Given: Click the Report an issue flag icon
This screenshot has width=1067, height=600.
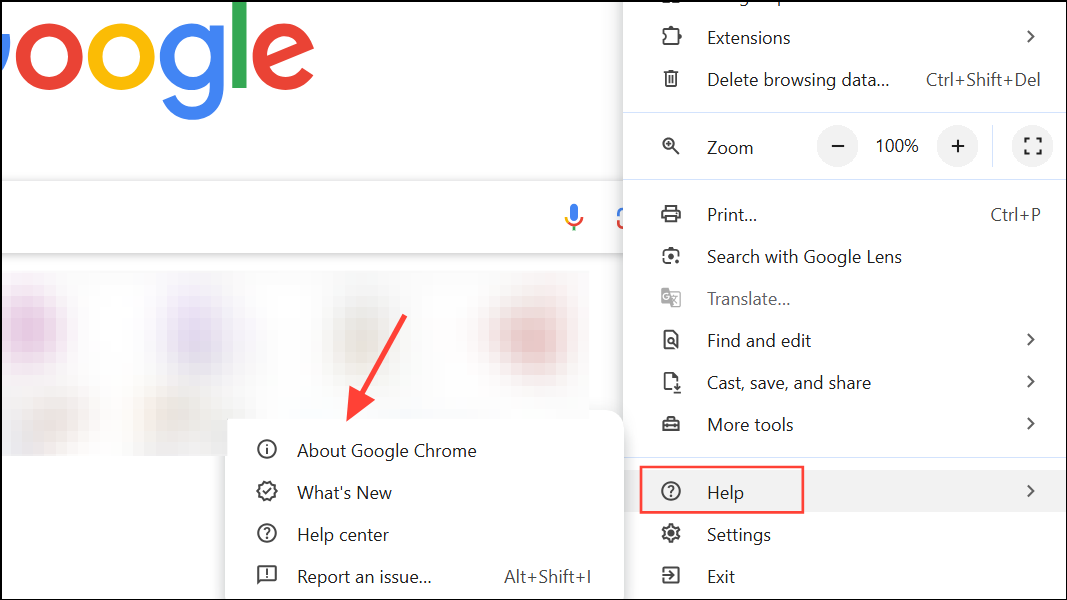Looking at the screenshot, I should [266, 576].
